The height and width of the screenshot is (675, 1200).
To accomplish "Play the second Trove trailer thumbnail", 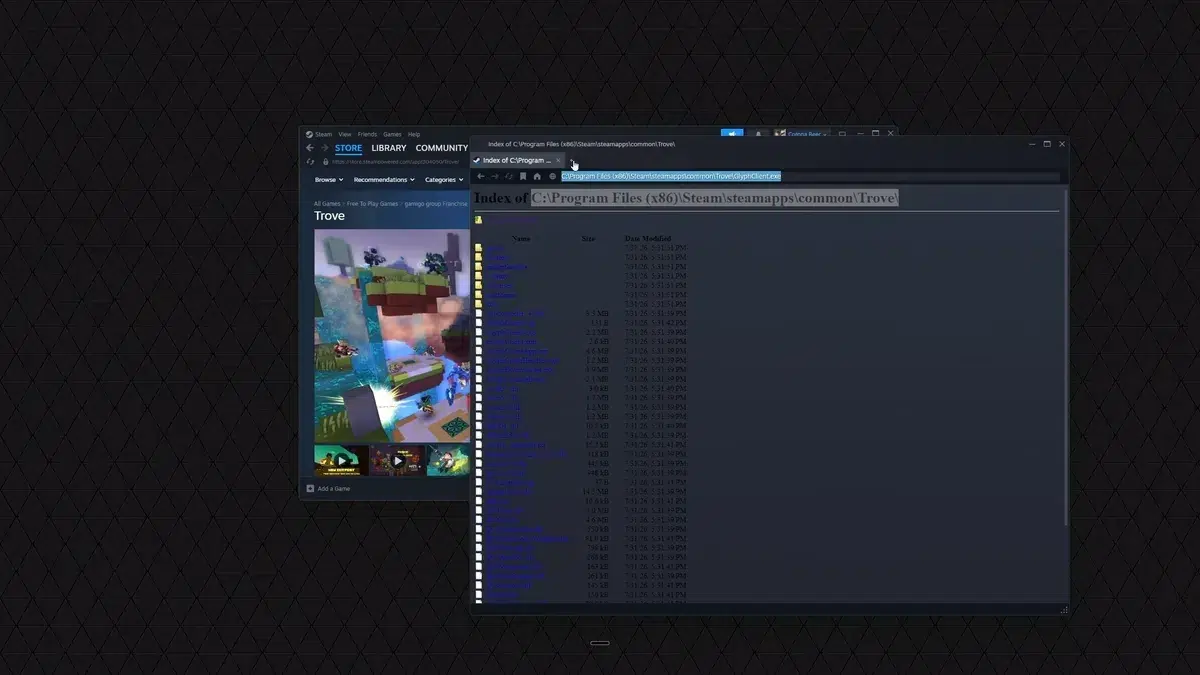I will click(x=397, y=461).
